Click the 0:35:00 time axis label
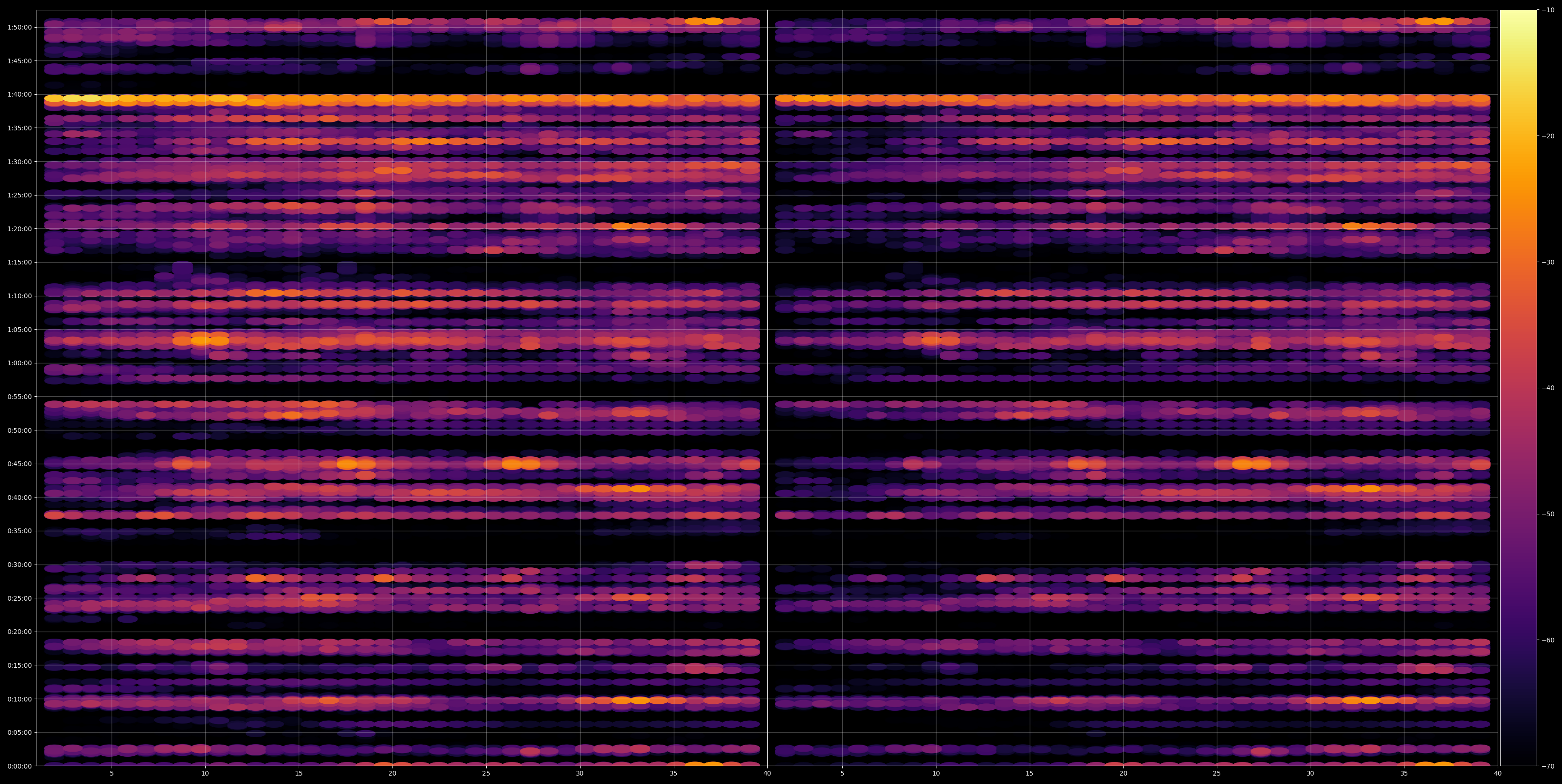The height and width of the screenshot is (784, 1562). [x=20, y=530]
